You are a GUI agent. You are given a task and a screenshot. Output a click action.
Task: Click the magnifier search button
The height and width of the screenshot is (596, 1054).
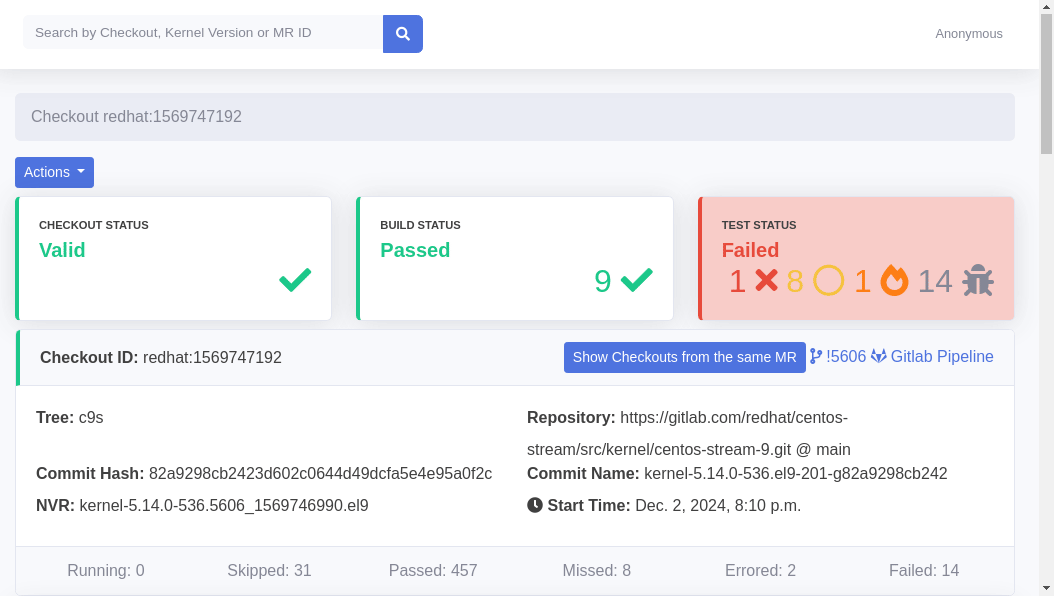pos(402,34)
